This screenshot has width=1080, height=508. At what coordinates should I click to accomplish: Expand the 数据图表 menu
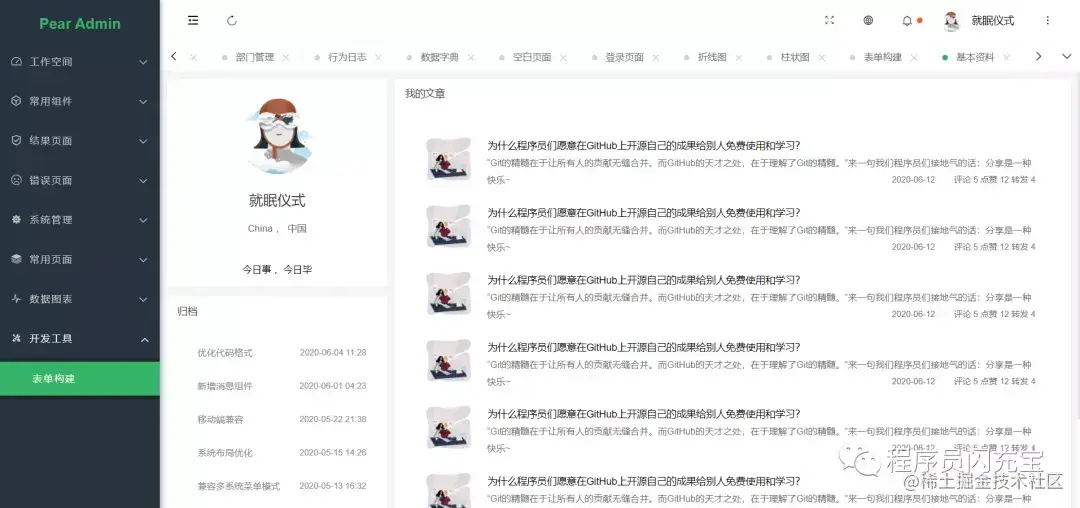[x=143, y=299]
